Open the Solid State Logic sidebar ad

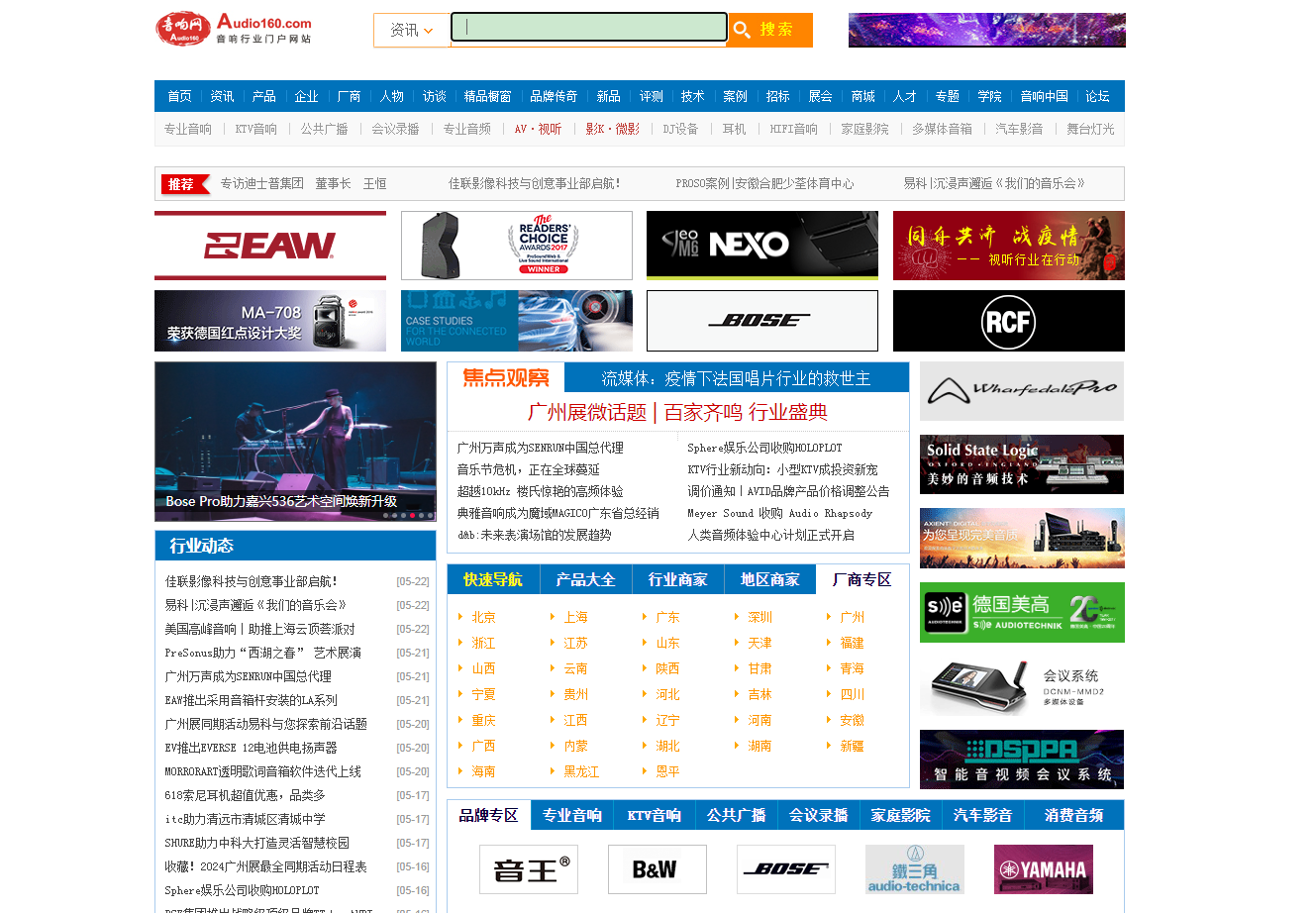click(x=1022, y=464)
